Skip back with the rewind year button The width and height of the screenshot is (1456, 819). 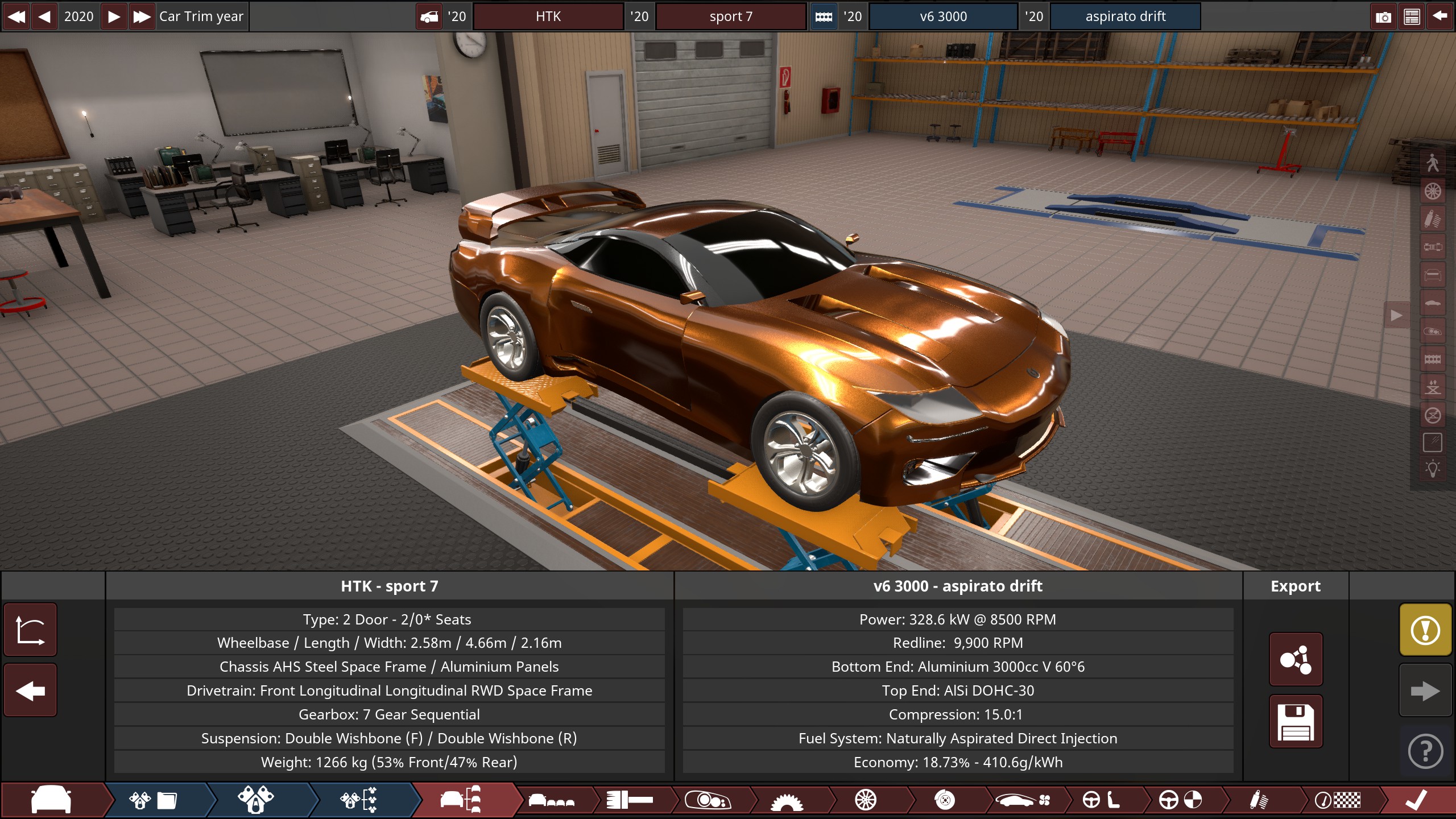click(16, 16)
